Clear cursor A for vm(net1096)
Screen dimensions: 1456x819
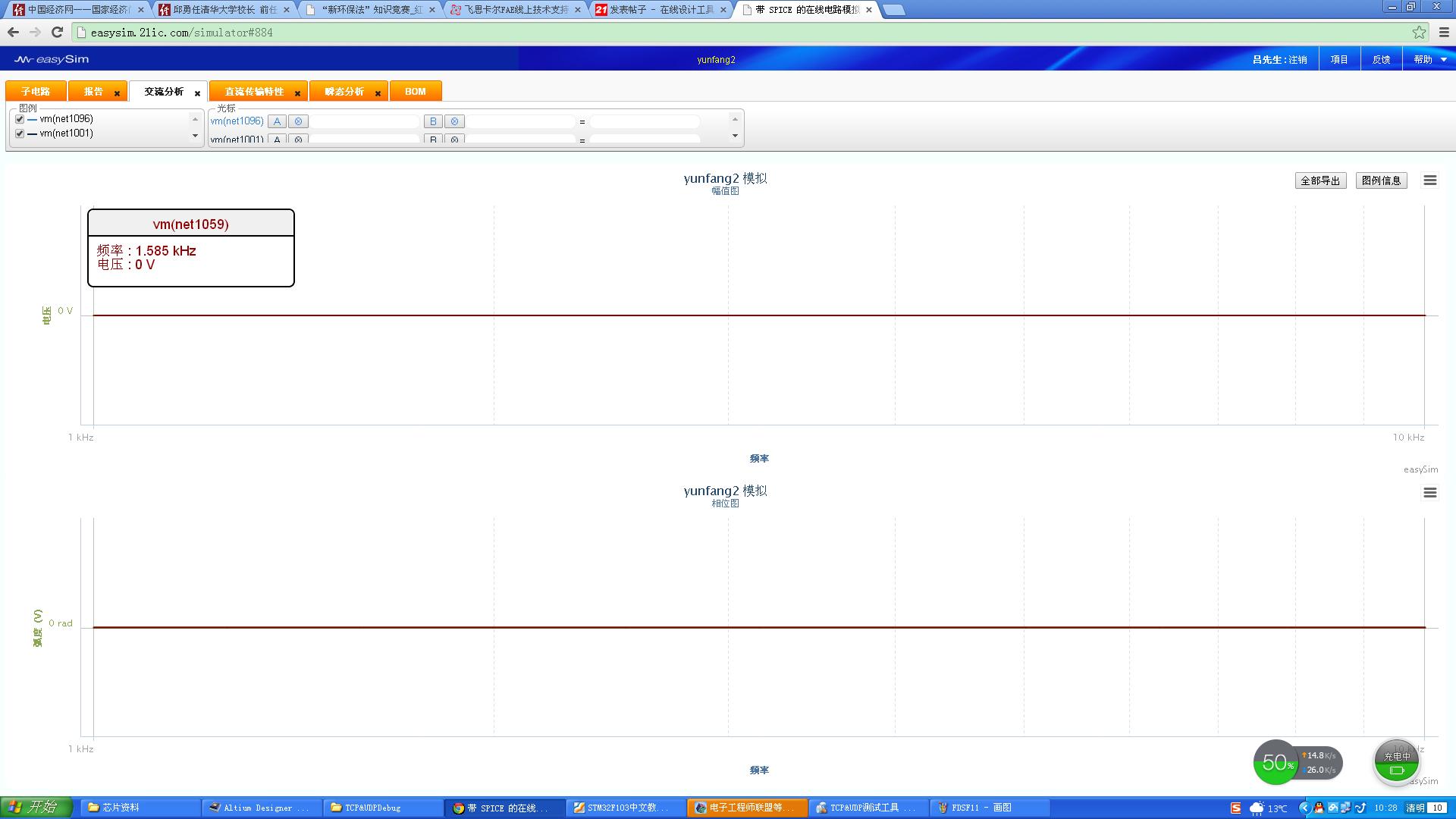pos(298,121)
